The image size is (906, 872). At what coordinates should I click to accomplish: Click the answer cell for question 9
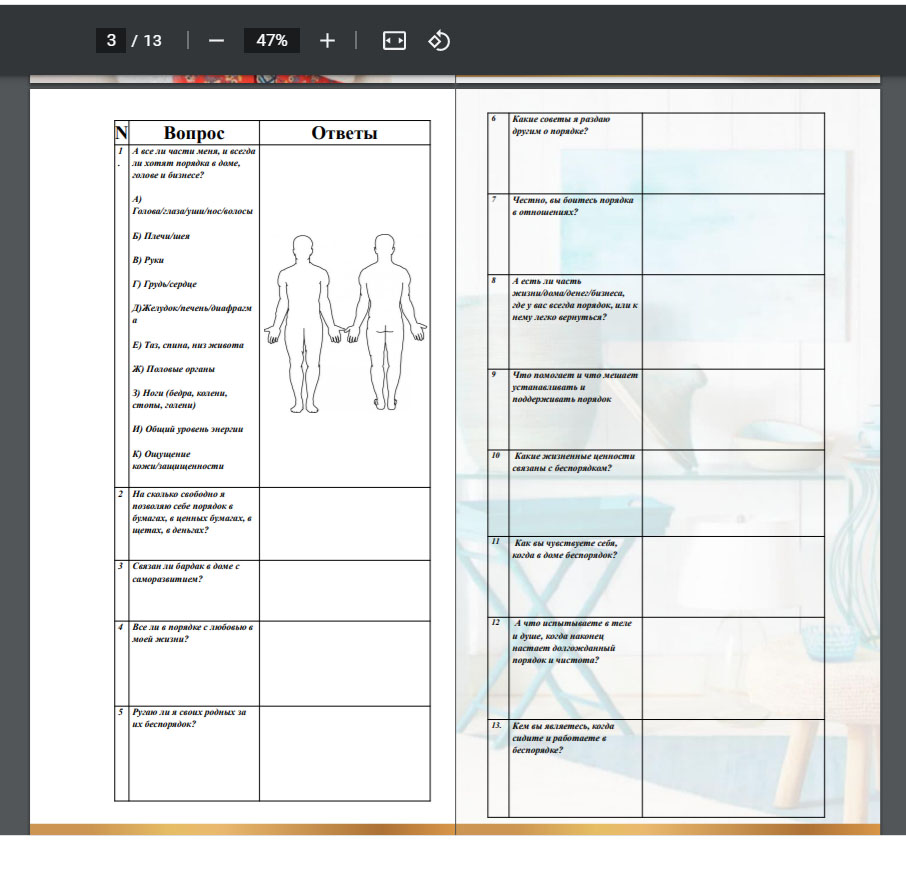point(732,408)
